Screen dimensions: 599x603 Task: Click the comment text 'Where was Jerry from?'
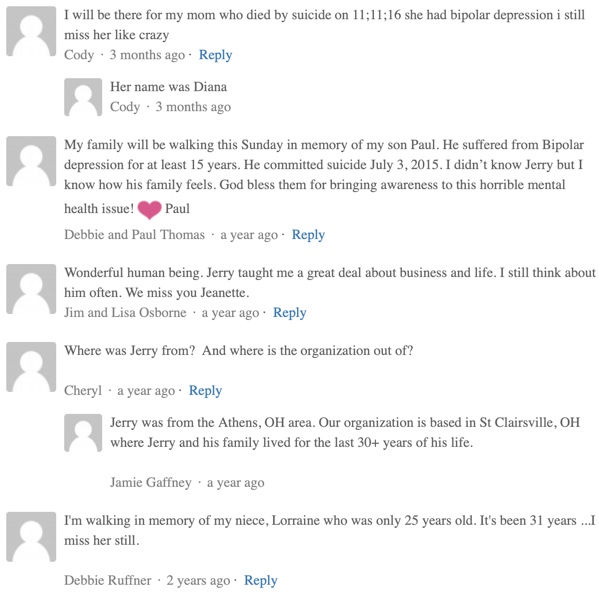130,351
